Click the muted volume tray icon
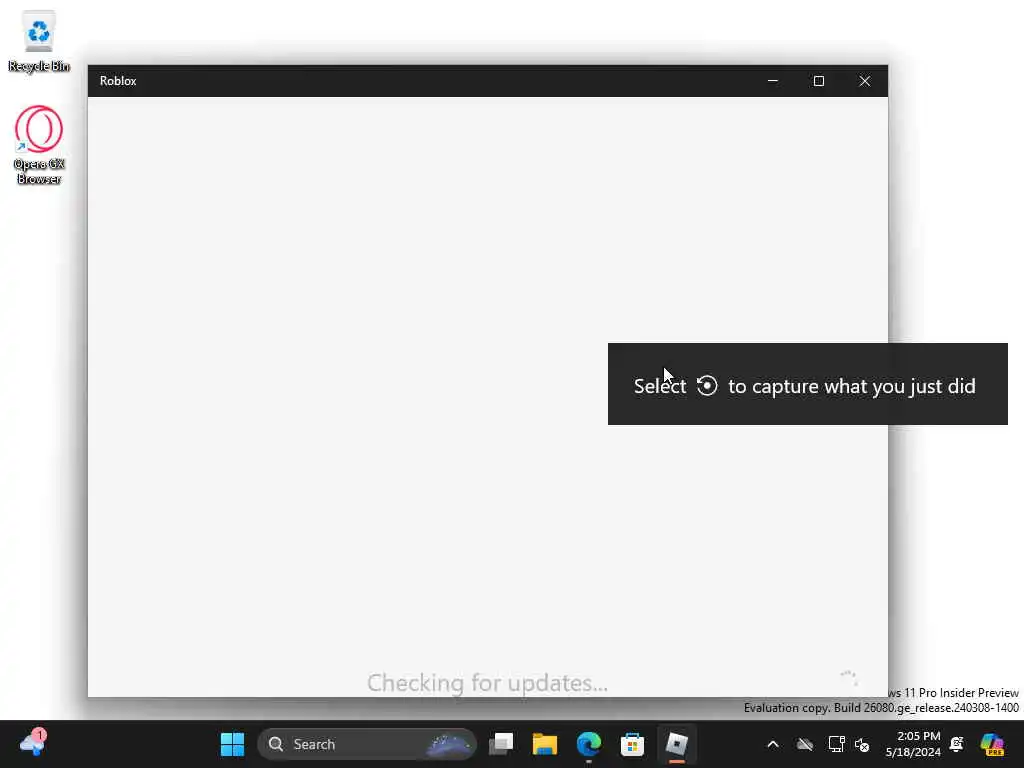The width and height of the screenshot is (1024, 768). [x=862, y=744]
